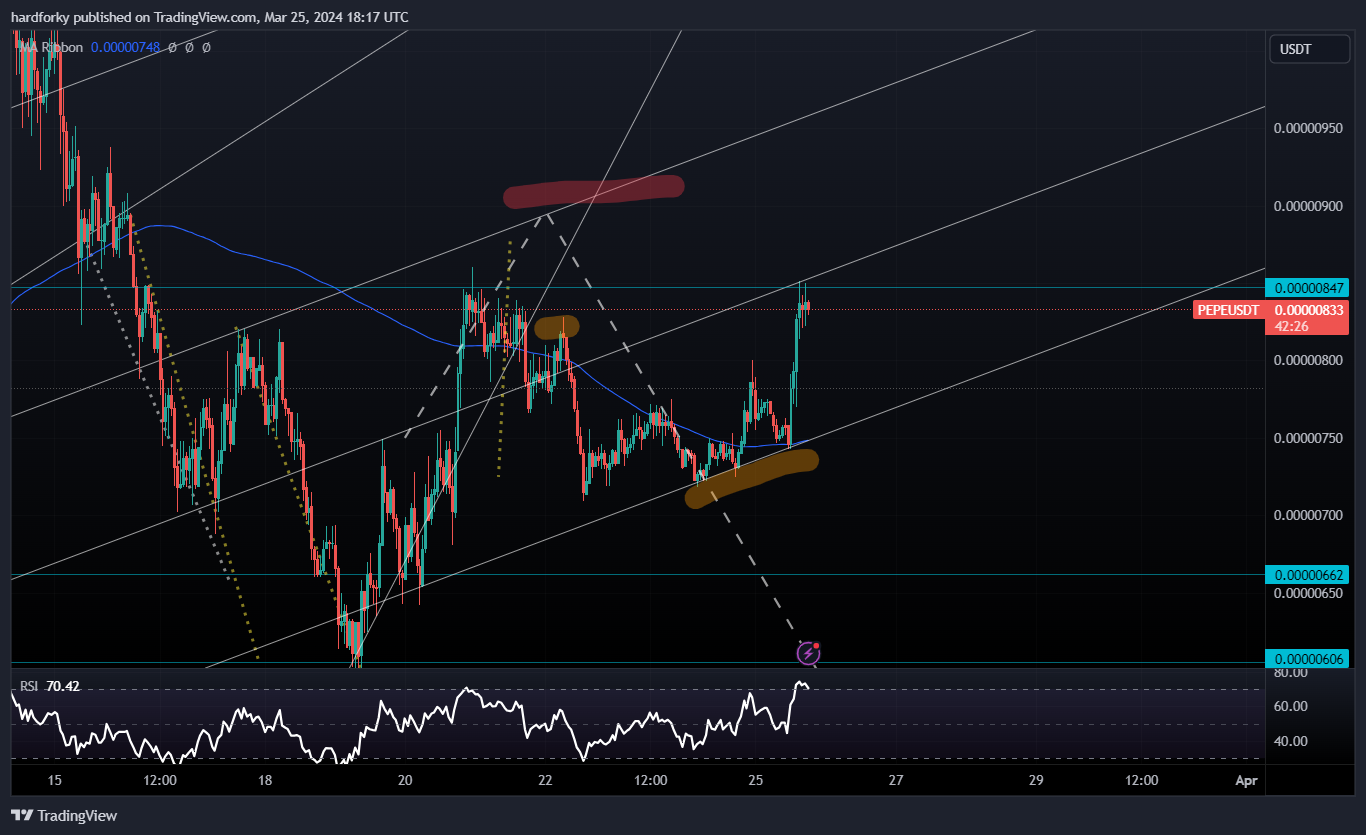Viewport: 1366px width, 835px height.
Task: Click the date label 20 on time axis
Action: click(405, 780)
